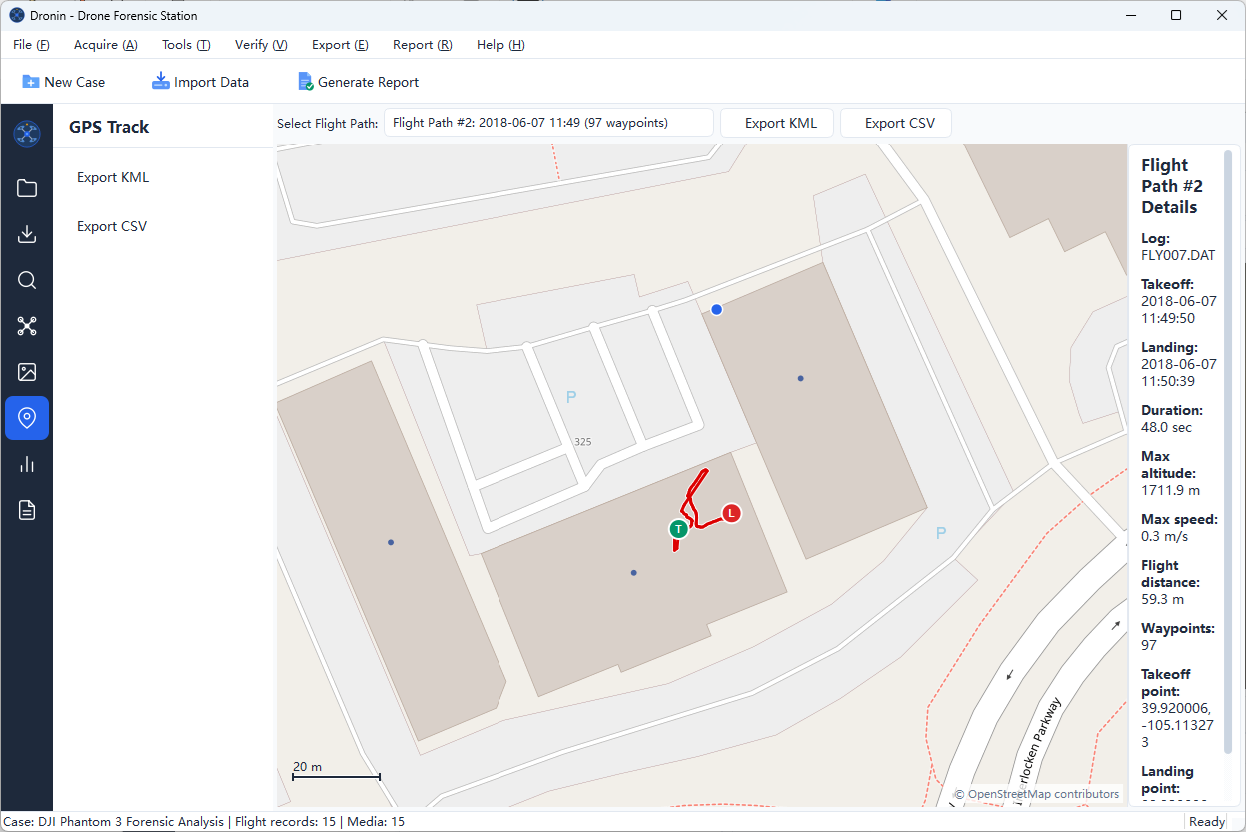Open the Export menu

tap(340, 45)
